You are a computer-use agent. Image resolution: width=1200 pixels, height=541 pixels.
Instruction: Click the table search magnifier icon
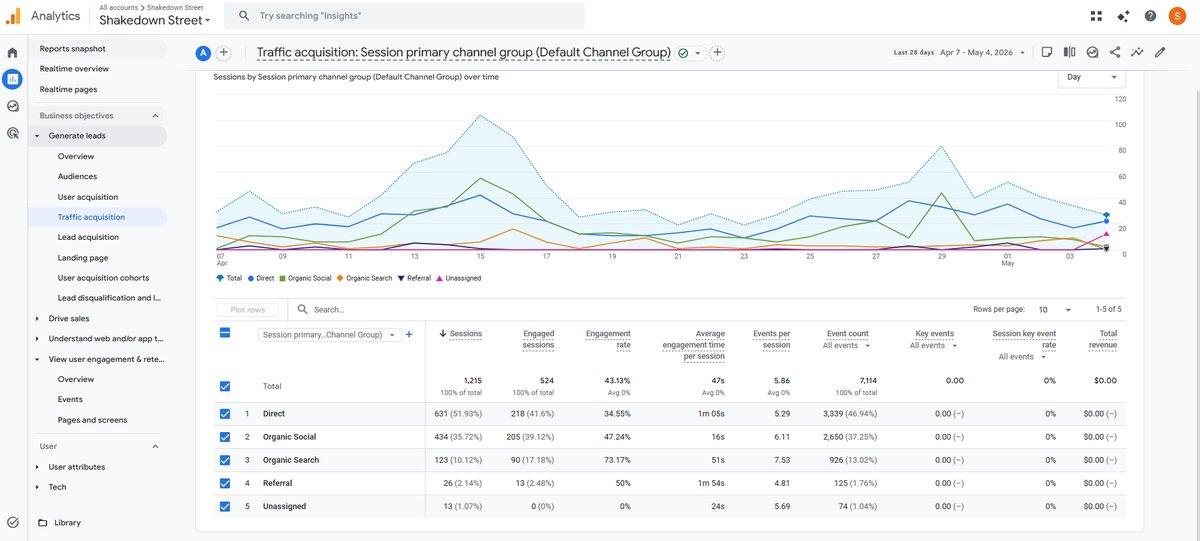(303, 310)
